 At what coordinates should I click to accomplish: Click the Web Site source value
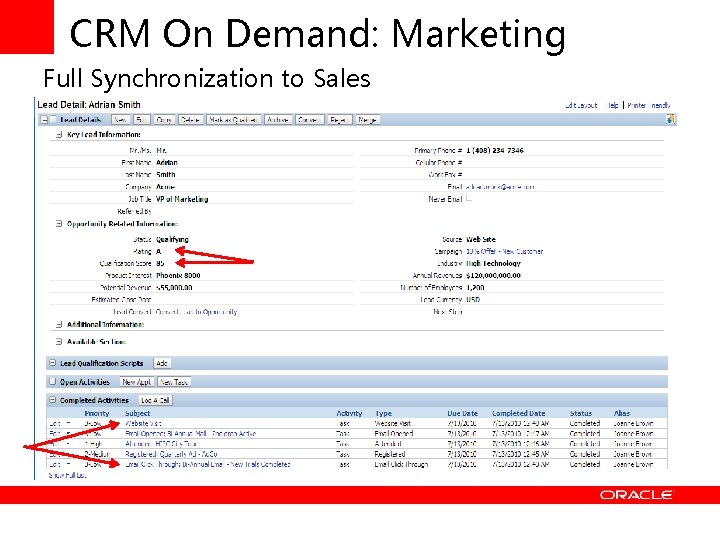coord(481,239)
